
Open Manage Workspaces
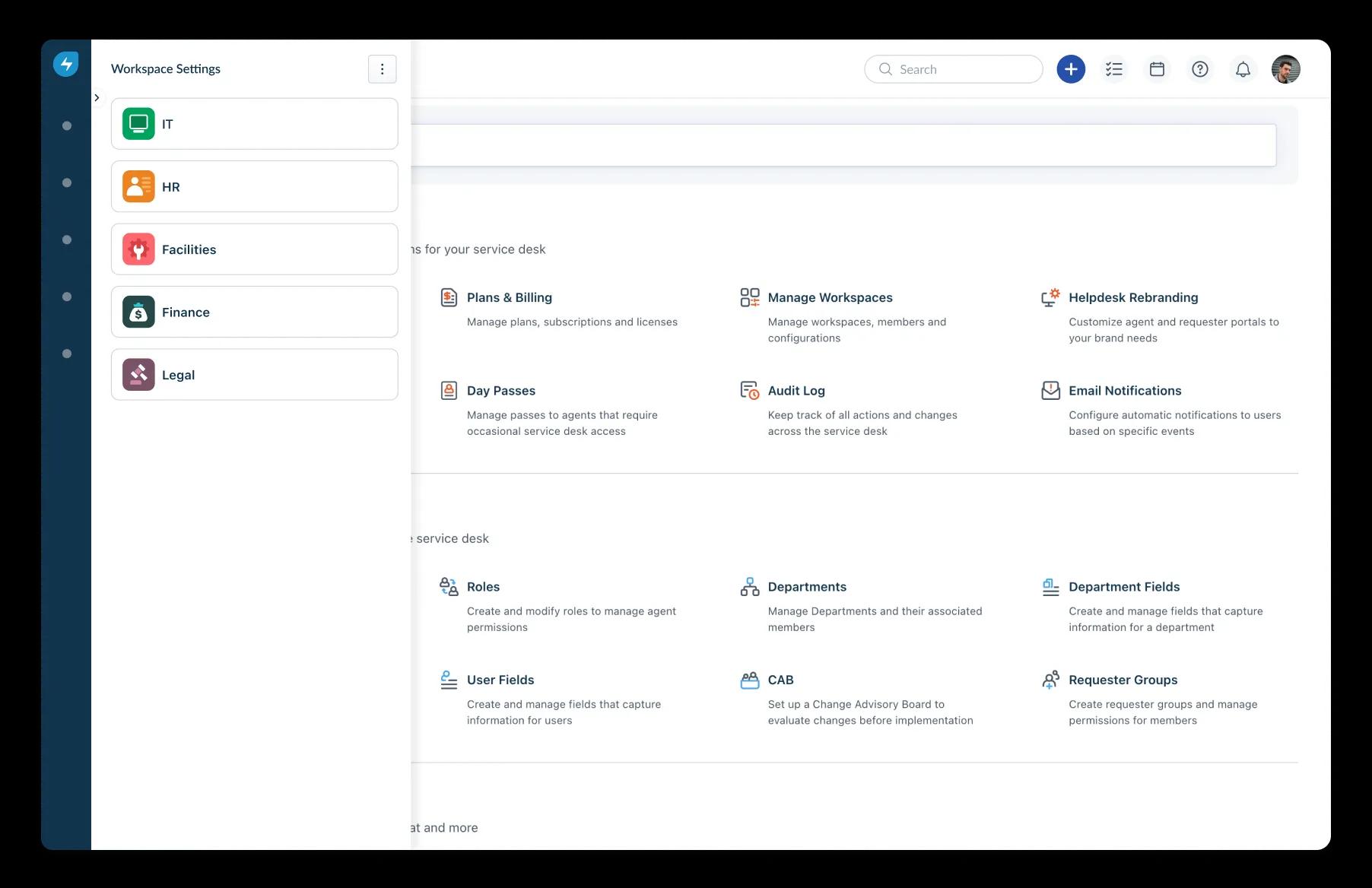(x=830, y=297)
